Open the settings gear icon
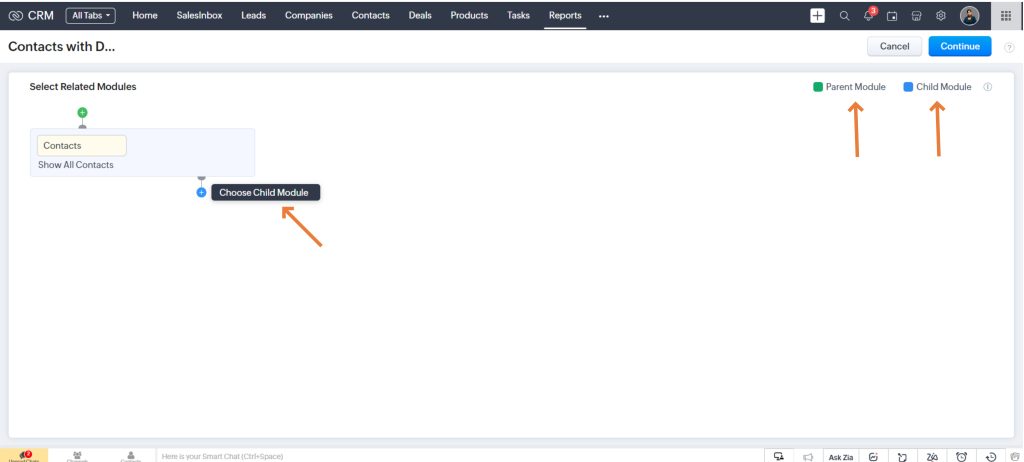This screenshot has width=1024, height=462. pos(940,16)
